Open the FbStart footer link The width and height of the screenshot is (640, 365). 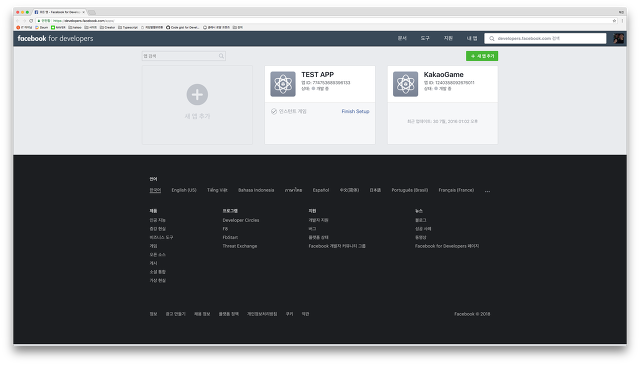pyautogui.click(x=230, y=237)
